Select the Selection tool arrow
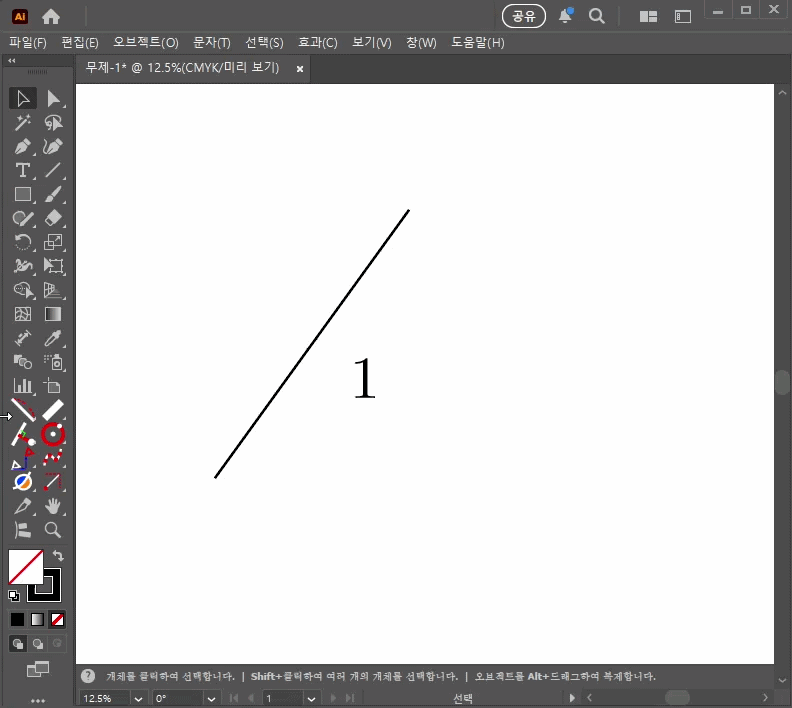The image size is (792, 708). [23, 98]
